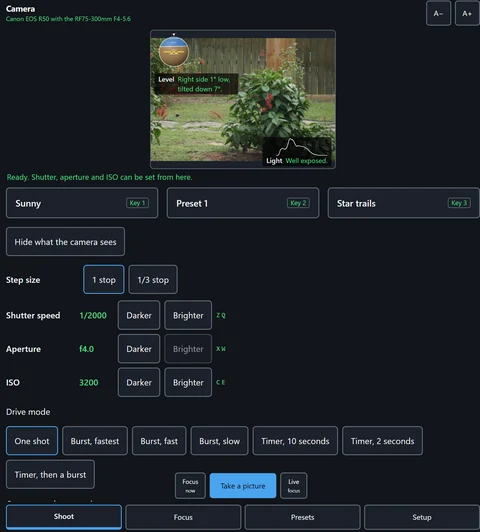Open the Presets tab
480x532 pixels.
(302, 517)
